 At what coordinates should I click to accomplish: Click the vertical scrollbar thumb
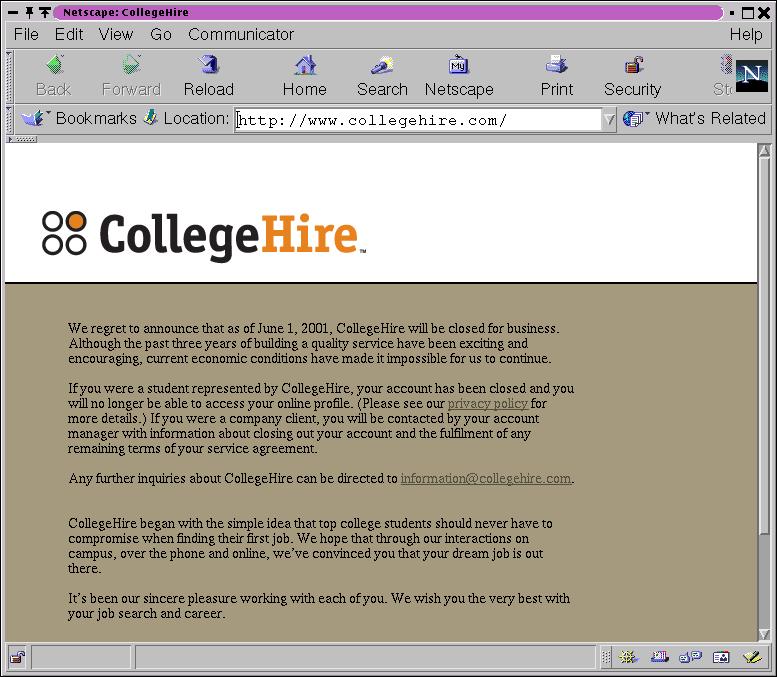pos(765,346)
